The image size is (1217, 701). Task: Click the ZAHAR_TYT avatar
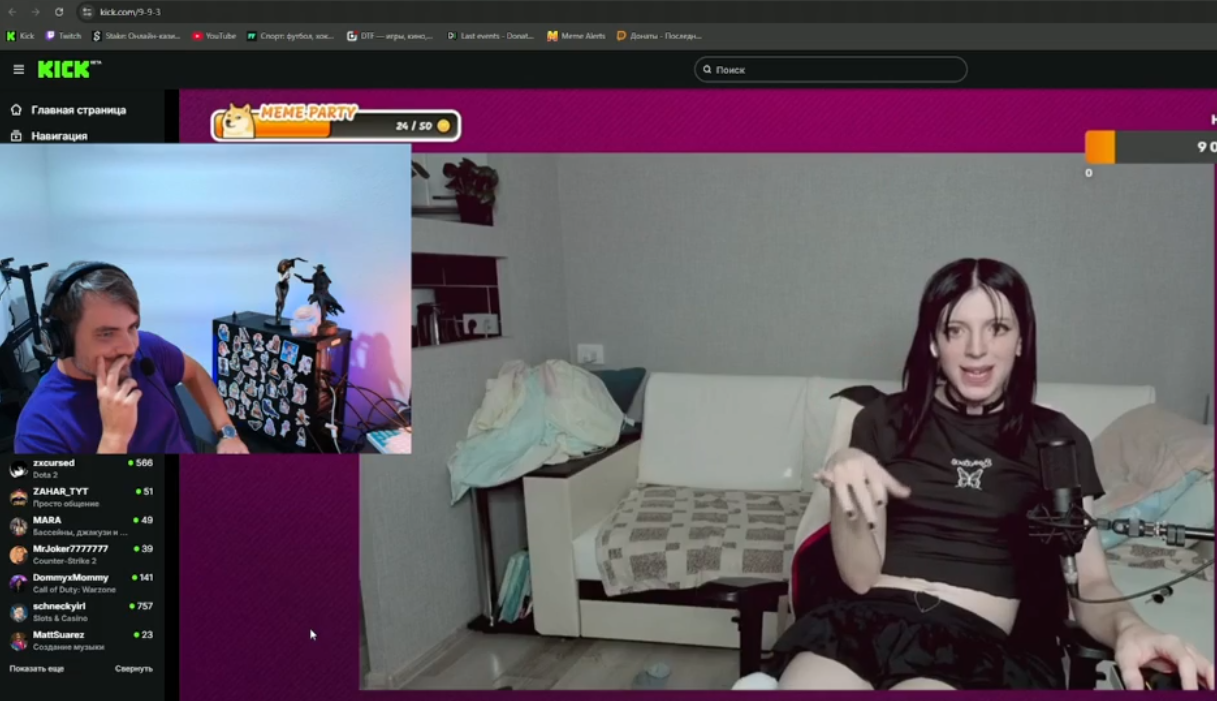[x=18, y=497]
